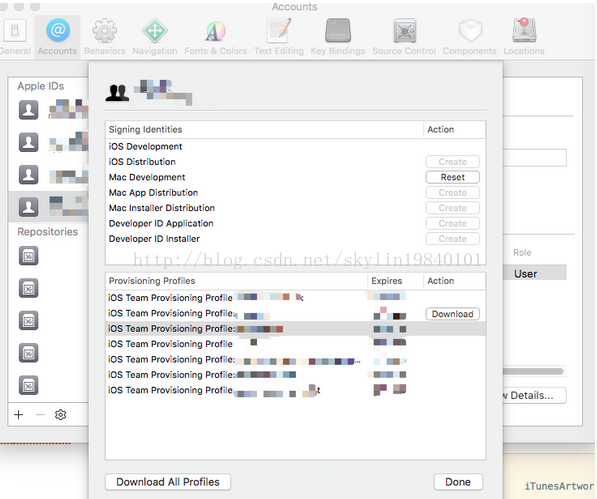Select the highlighted third provisioning profile row
The height and width of the screenshot is (499, 597).
pyautogui.click(x=295, y=328)
